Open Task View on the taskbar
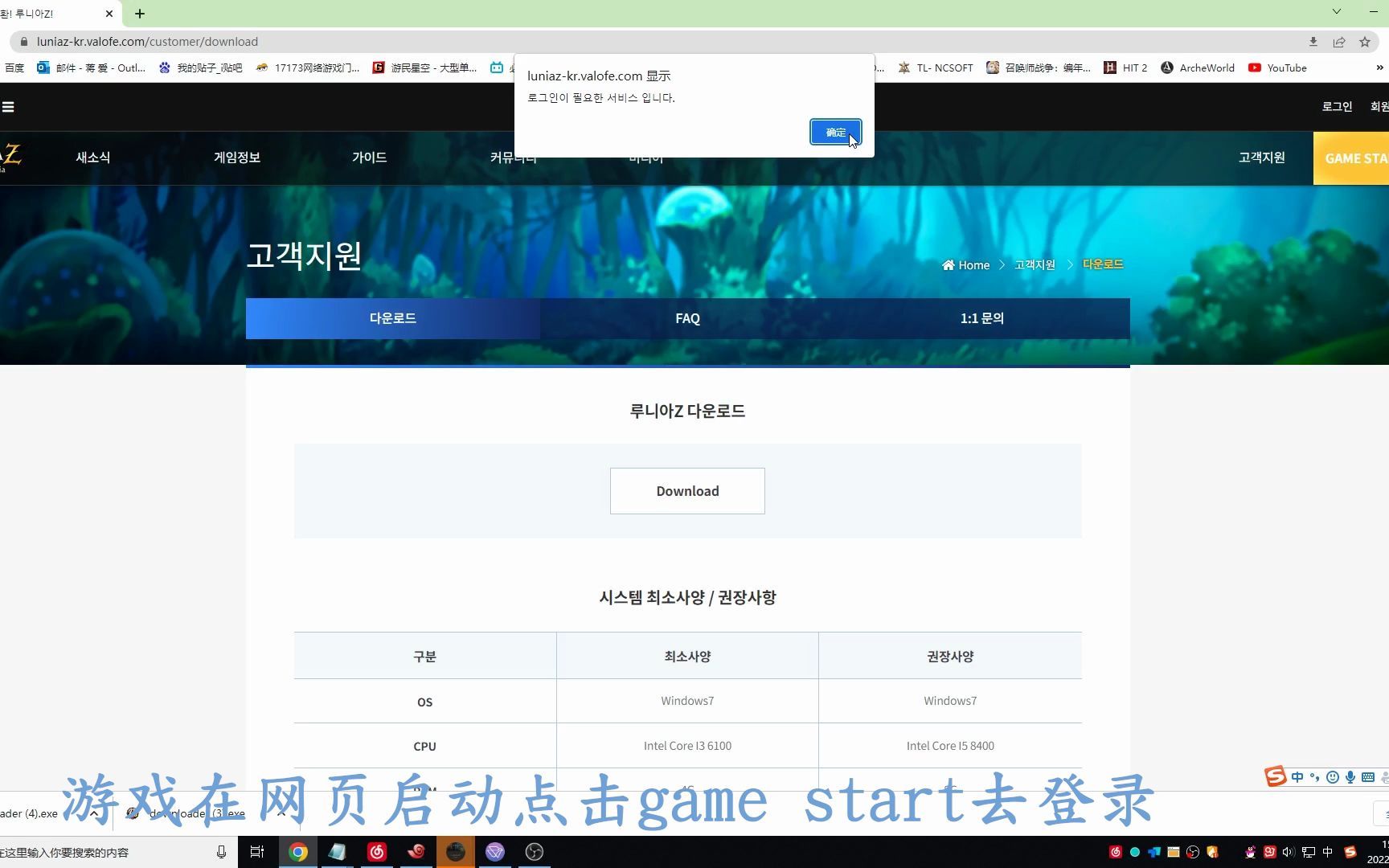 (x=257, y=852)
